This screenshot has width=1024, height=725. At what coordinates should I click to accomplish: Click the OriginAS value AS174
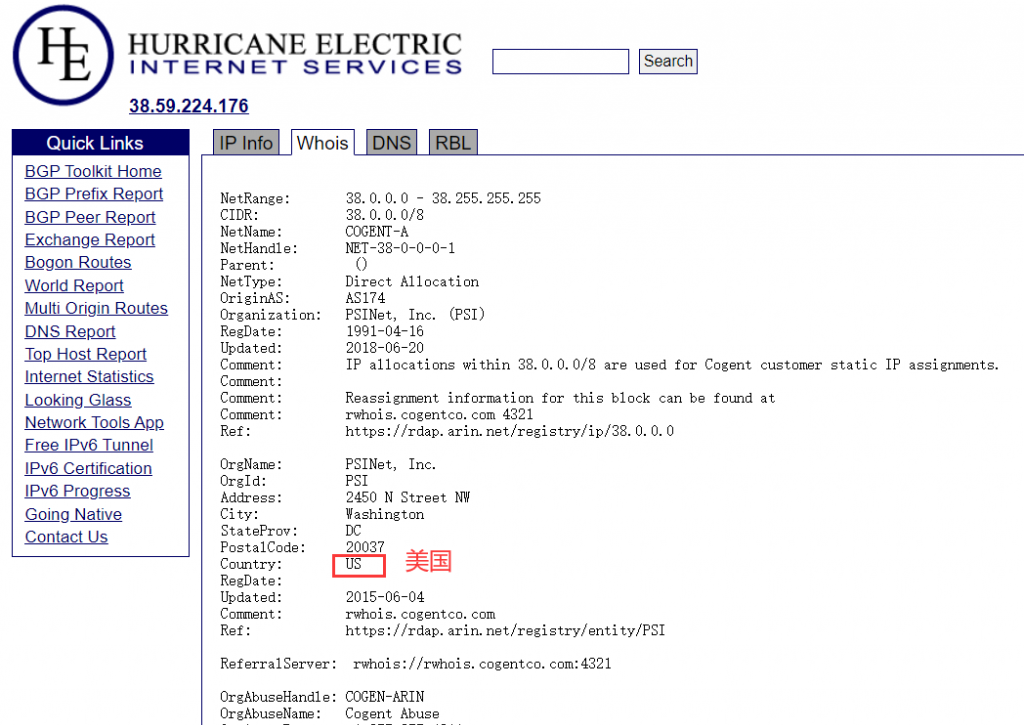click(365, 298)
